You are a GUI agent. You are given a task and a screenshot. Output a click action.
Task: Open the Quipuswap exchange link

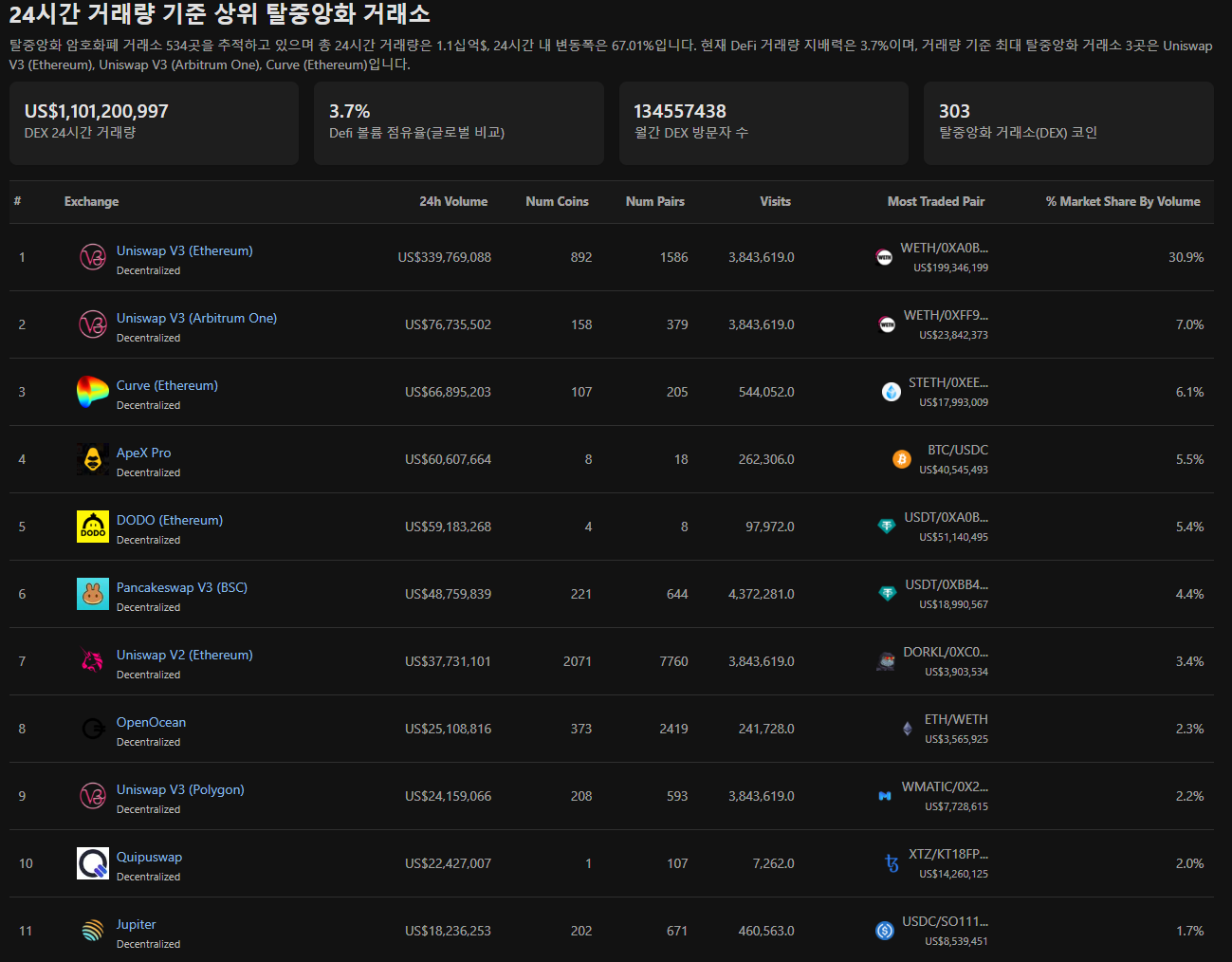(150, 857)
